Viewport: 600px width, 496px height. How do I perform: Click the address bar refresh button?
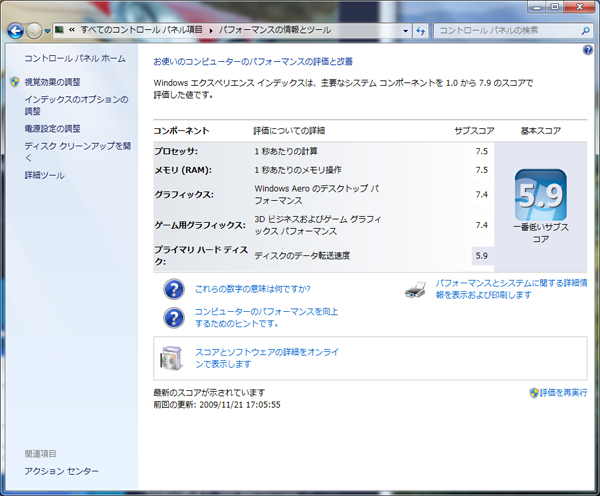[421, 31]
